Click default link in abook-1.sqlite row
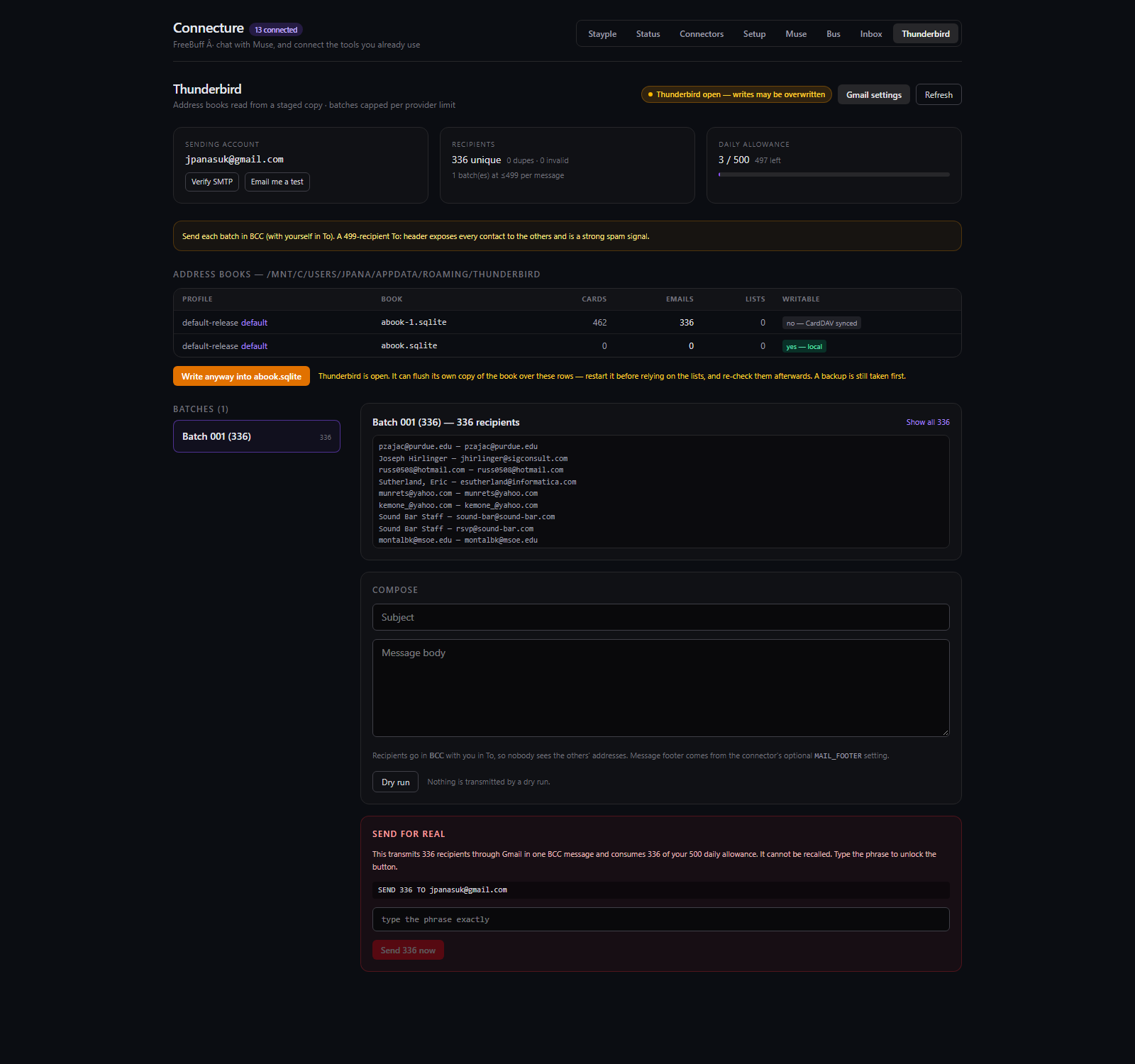This screenshot has height=1064, width=1135. coord(254,323)
